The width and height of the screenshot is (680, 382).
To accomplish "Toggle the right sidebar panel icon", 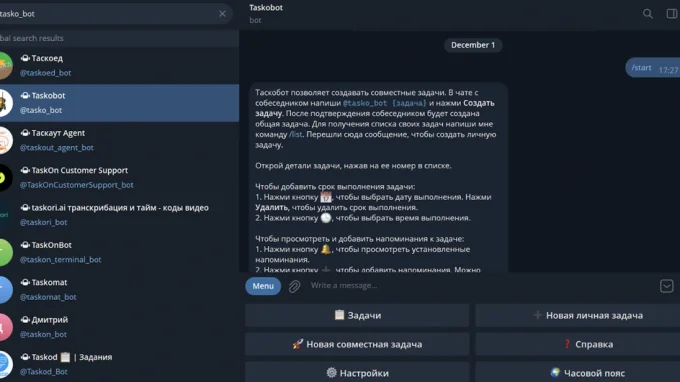I will click(x=672, y=14).
